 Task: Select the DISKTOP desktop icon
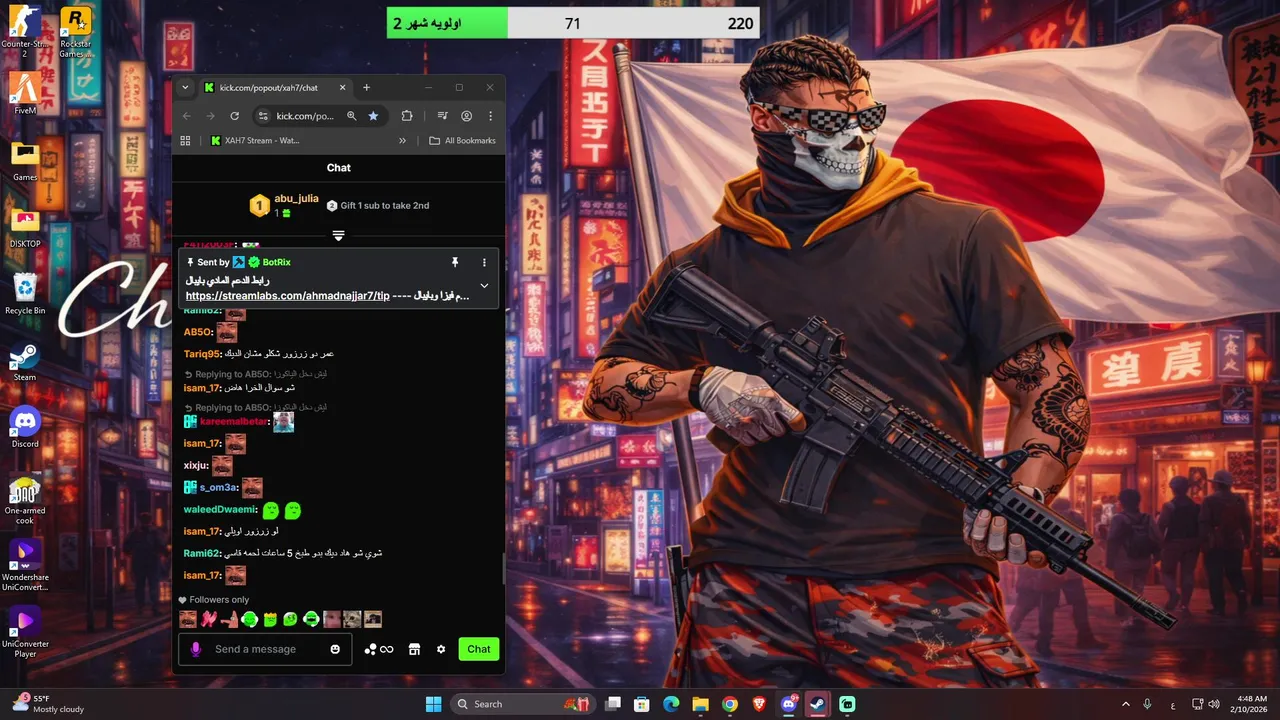click(25, 228)
